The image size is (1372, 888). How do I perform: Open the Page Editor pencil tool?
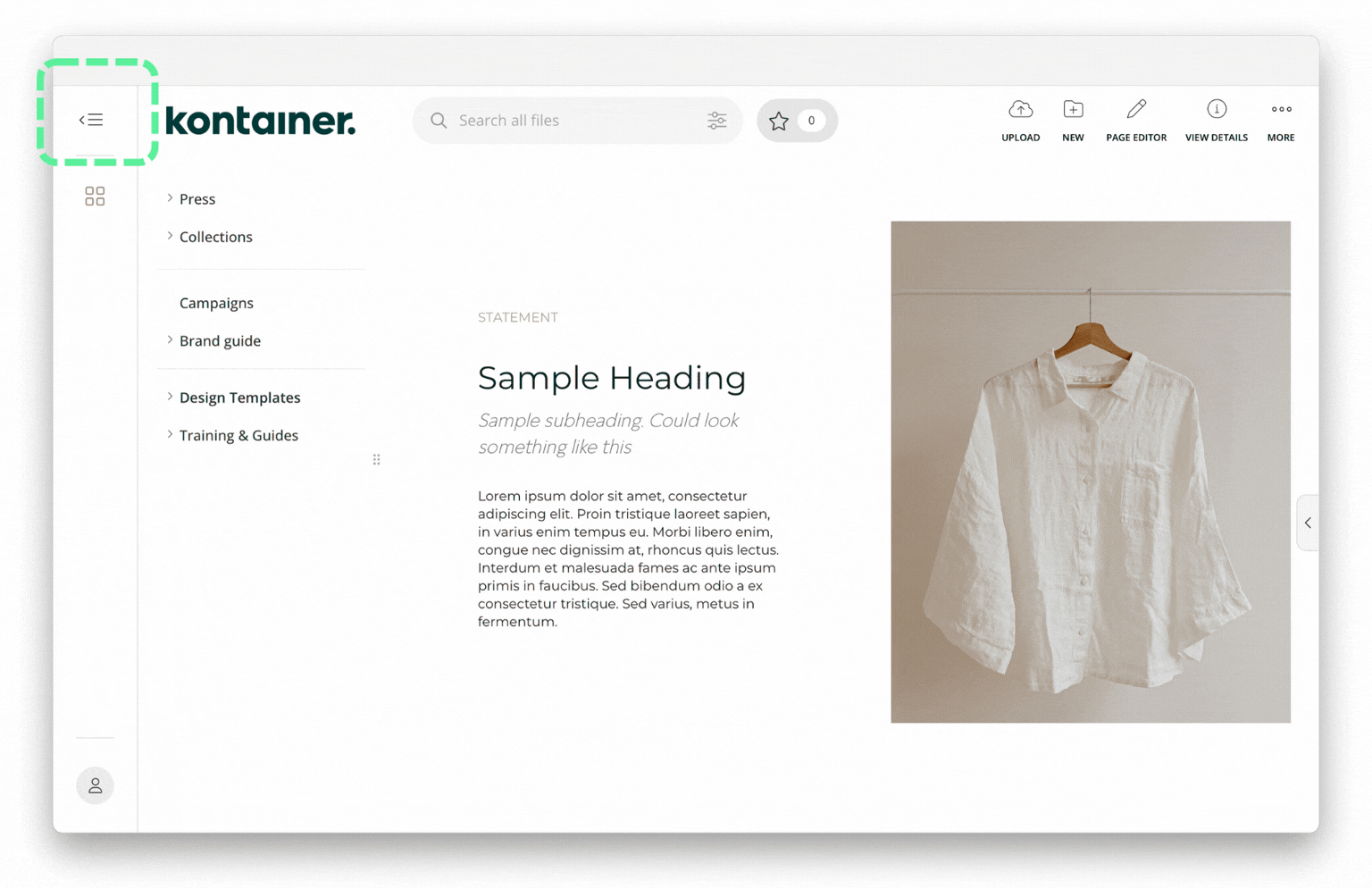tap(1136, 110)
